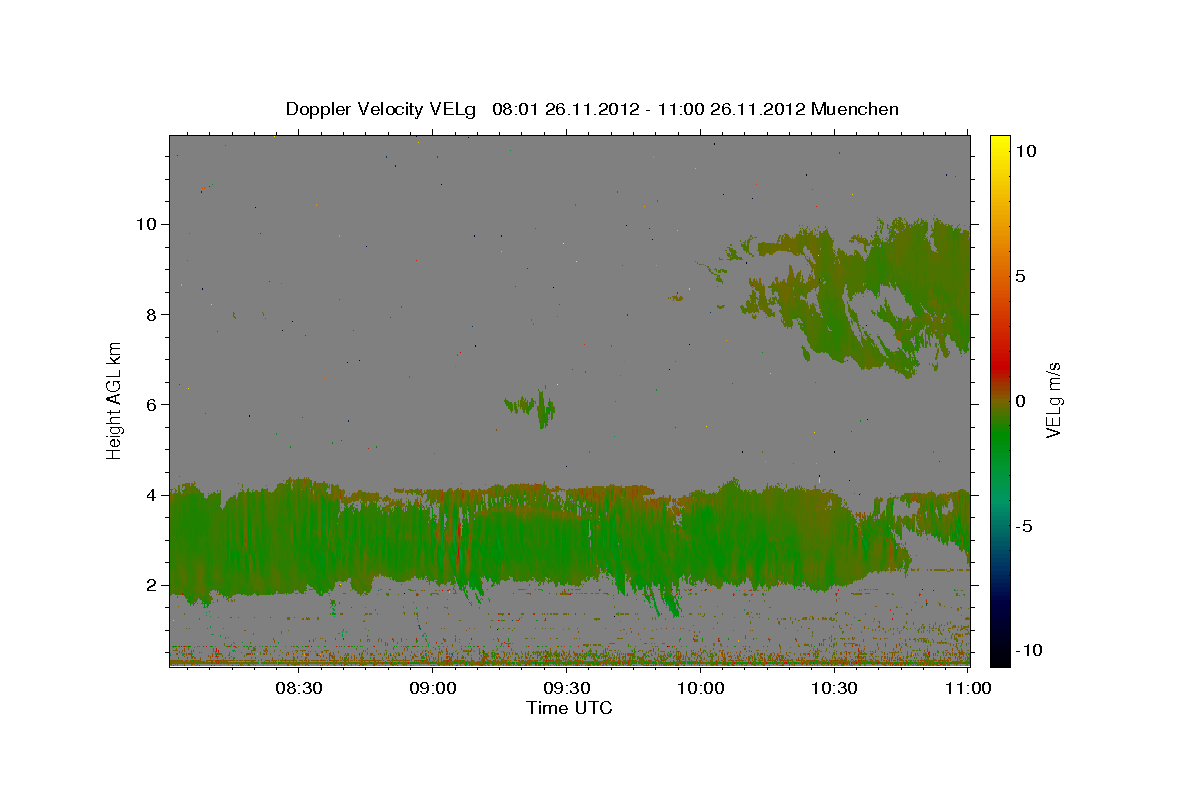Click the '11:00' time axis label
The image size is (1200, 800).
pos(968,689)
